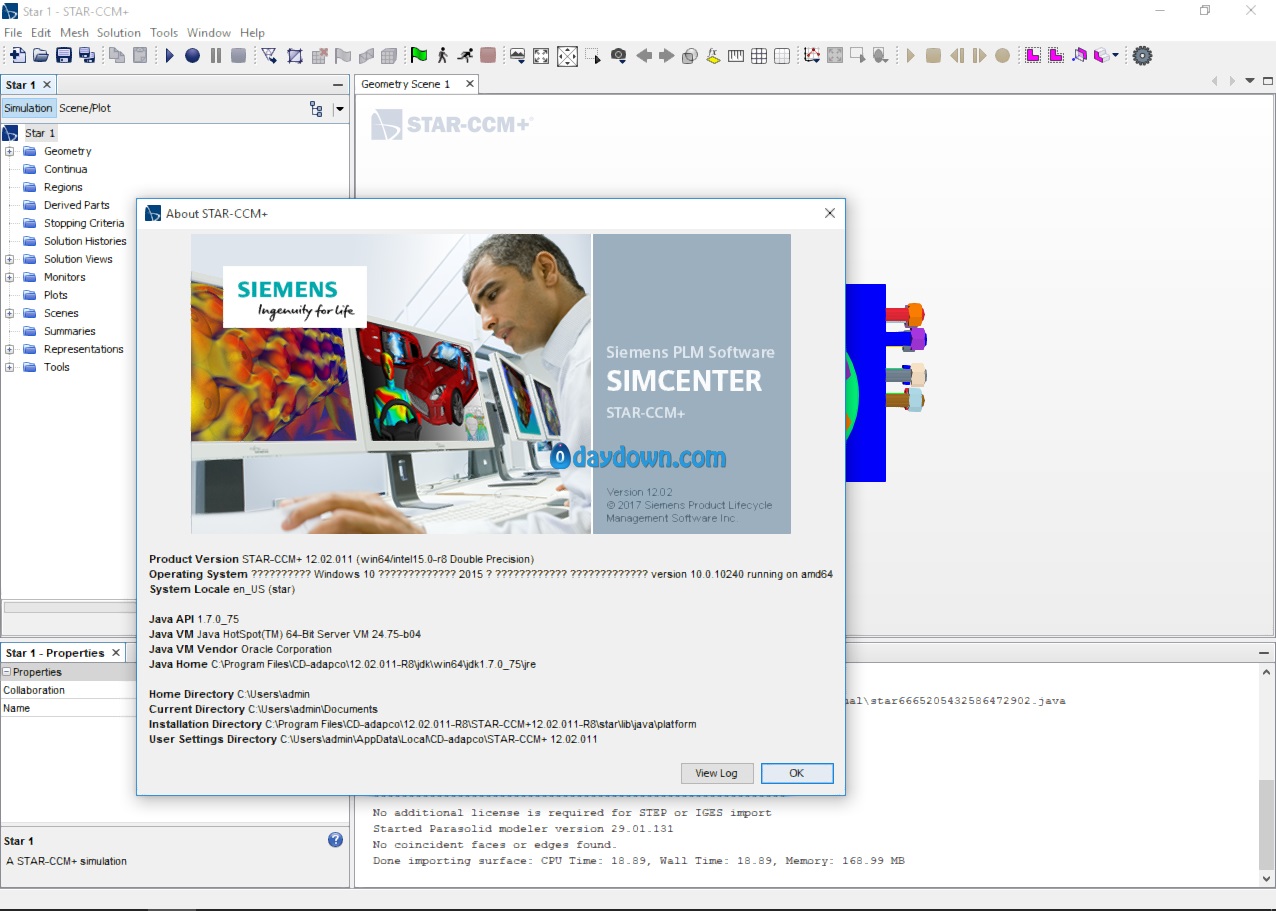1276x911 pixels.
Task: Open the Mesh menu
Action: (74, 33)
